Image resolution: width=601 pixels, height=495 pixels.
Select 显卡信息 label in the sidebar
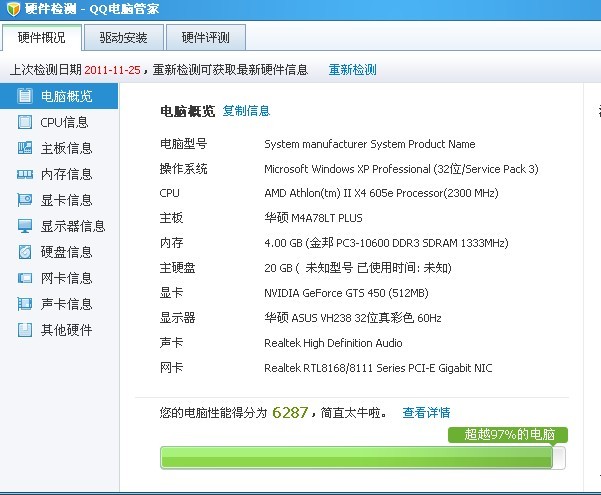pyautogui.click(x=67, y=200)
